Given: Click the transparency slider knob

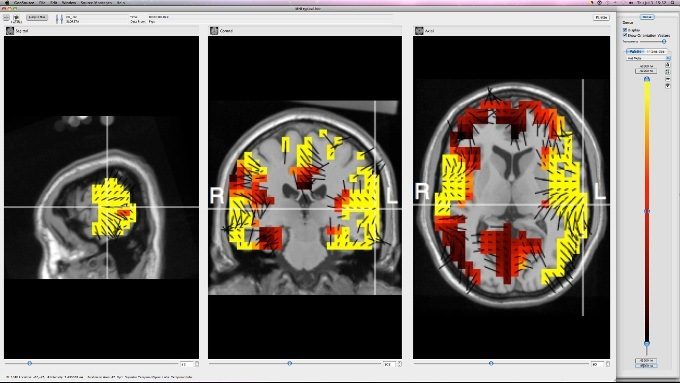Looking at the screenshot, I should (x=664, y=41).
